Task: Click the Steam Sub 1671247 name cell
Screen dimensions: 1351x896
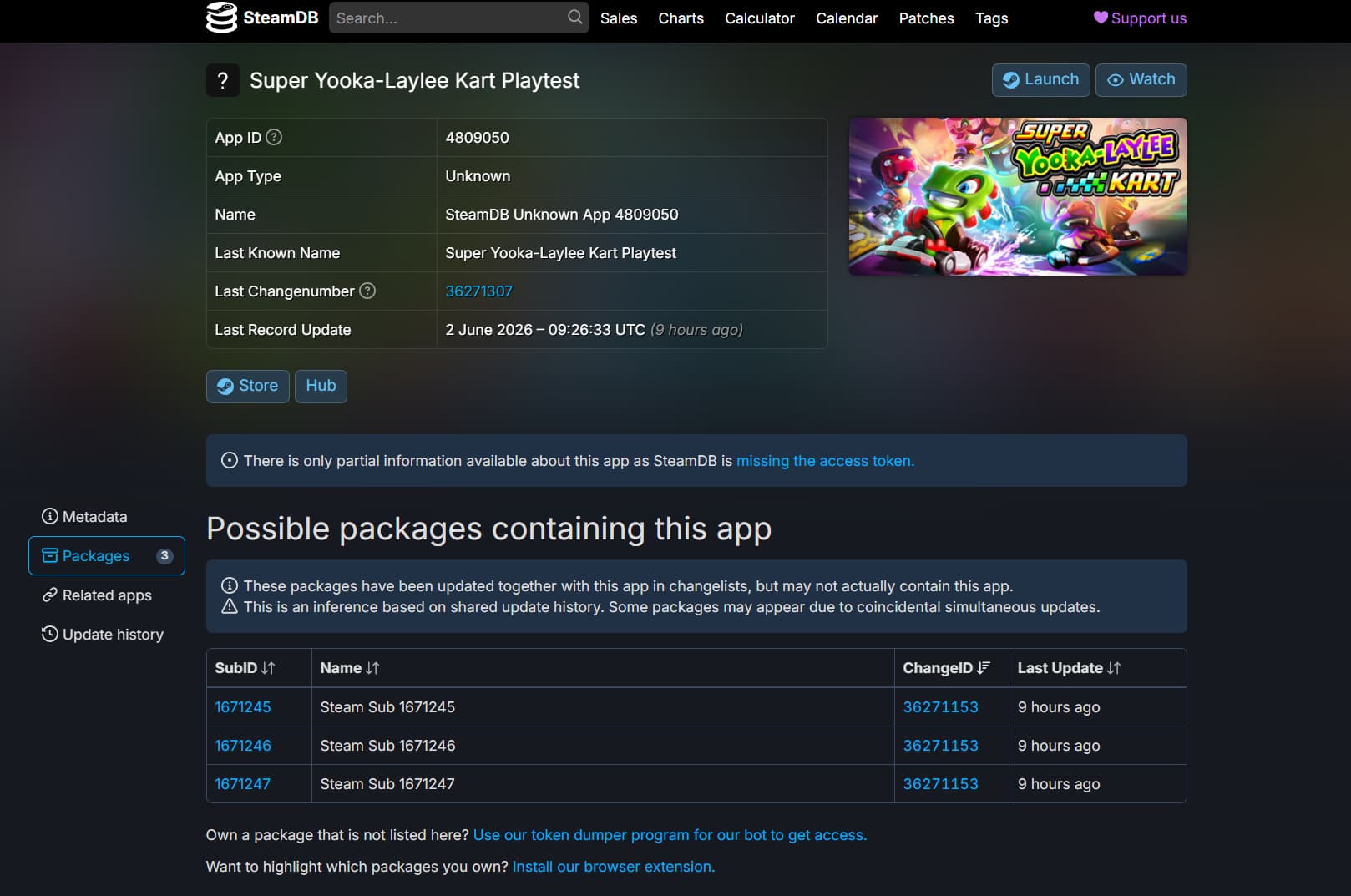Action: click(x=603, y=784)
